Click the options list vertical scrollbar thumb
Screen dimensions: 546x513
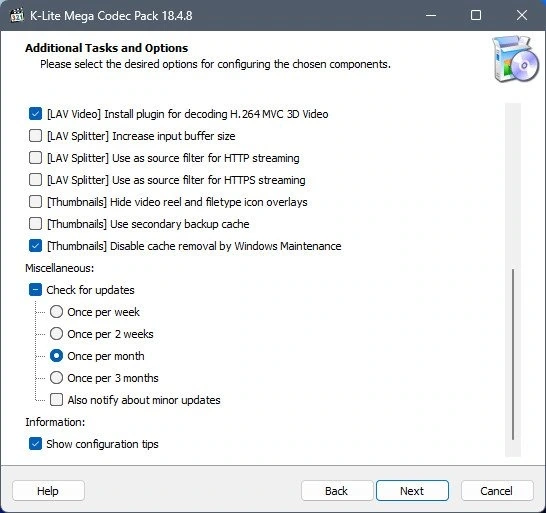[513, 354]
